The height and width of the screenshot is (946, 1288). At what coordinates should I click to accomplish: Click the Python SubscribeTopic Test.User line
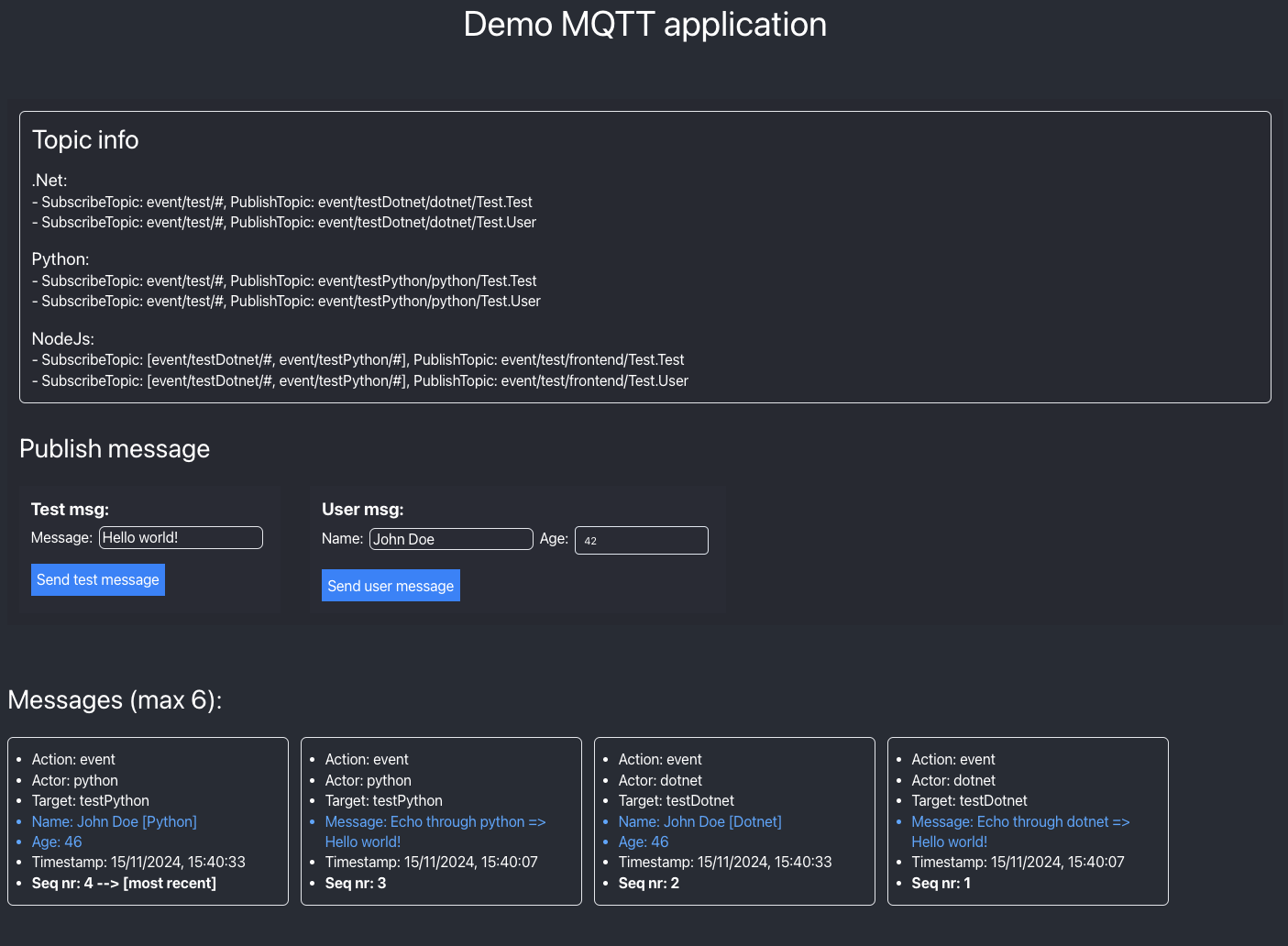(287, 301)
